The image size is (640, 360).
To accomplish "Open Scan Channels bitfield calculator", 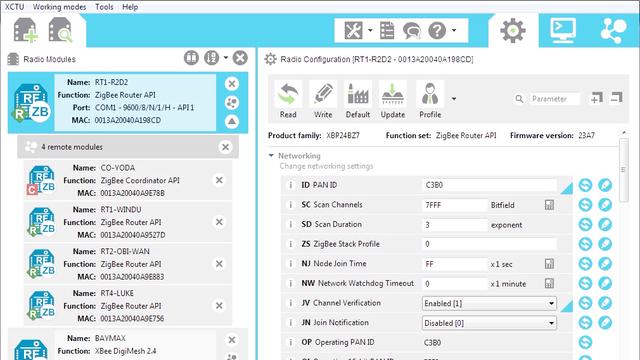I will [549, 205].
